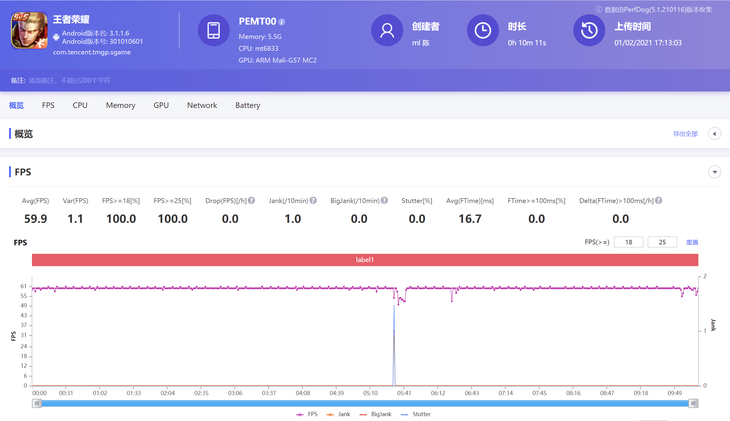Toggle the Stutter series in chart legend
The height and width of the screenshot is (421, 730).
417,413
